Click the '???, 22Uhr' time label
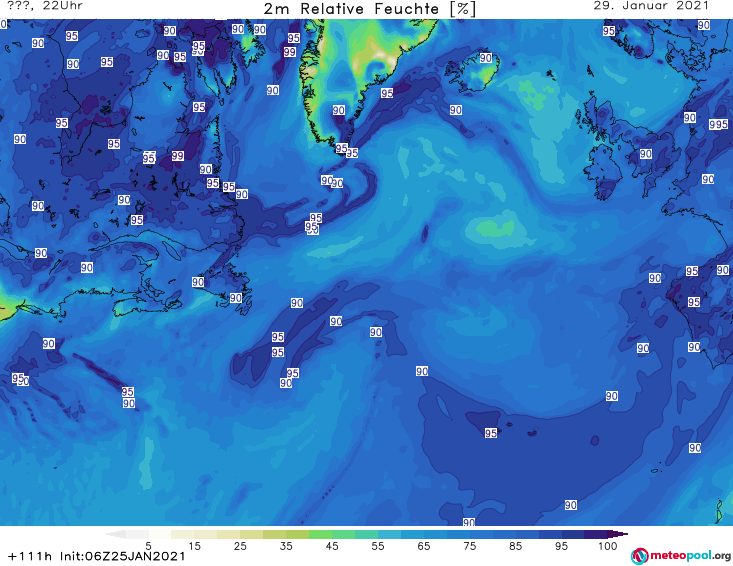The image size is (733, 566). click(45, 6)
